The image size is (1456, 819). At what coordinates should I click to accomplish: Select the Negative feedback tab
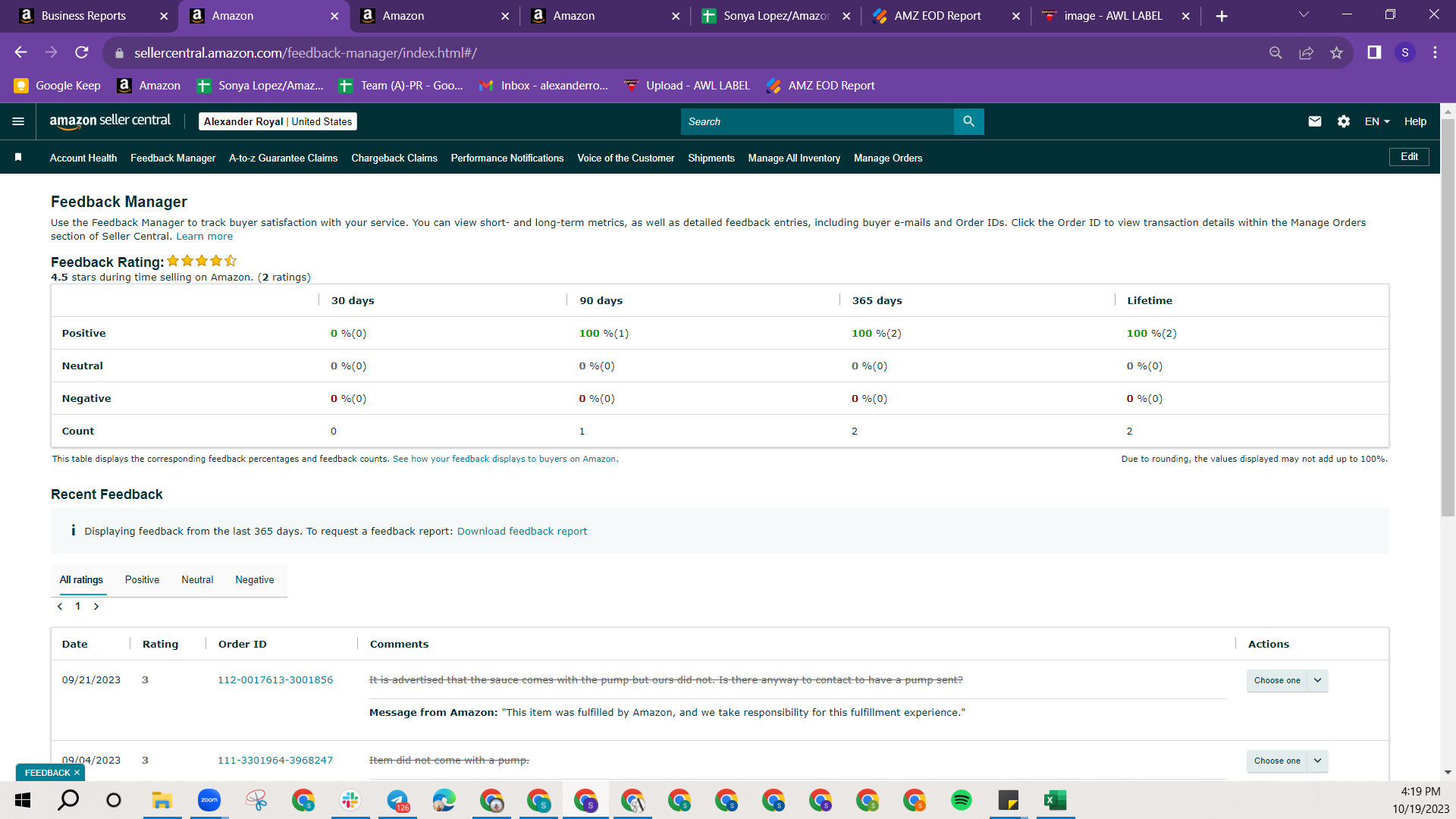(x=255, y=580)
